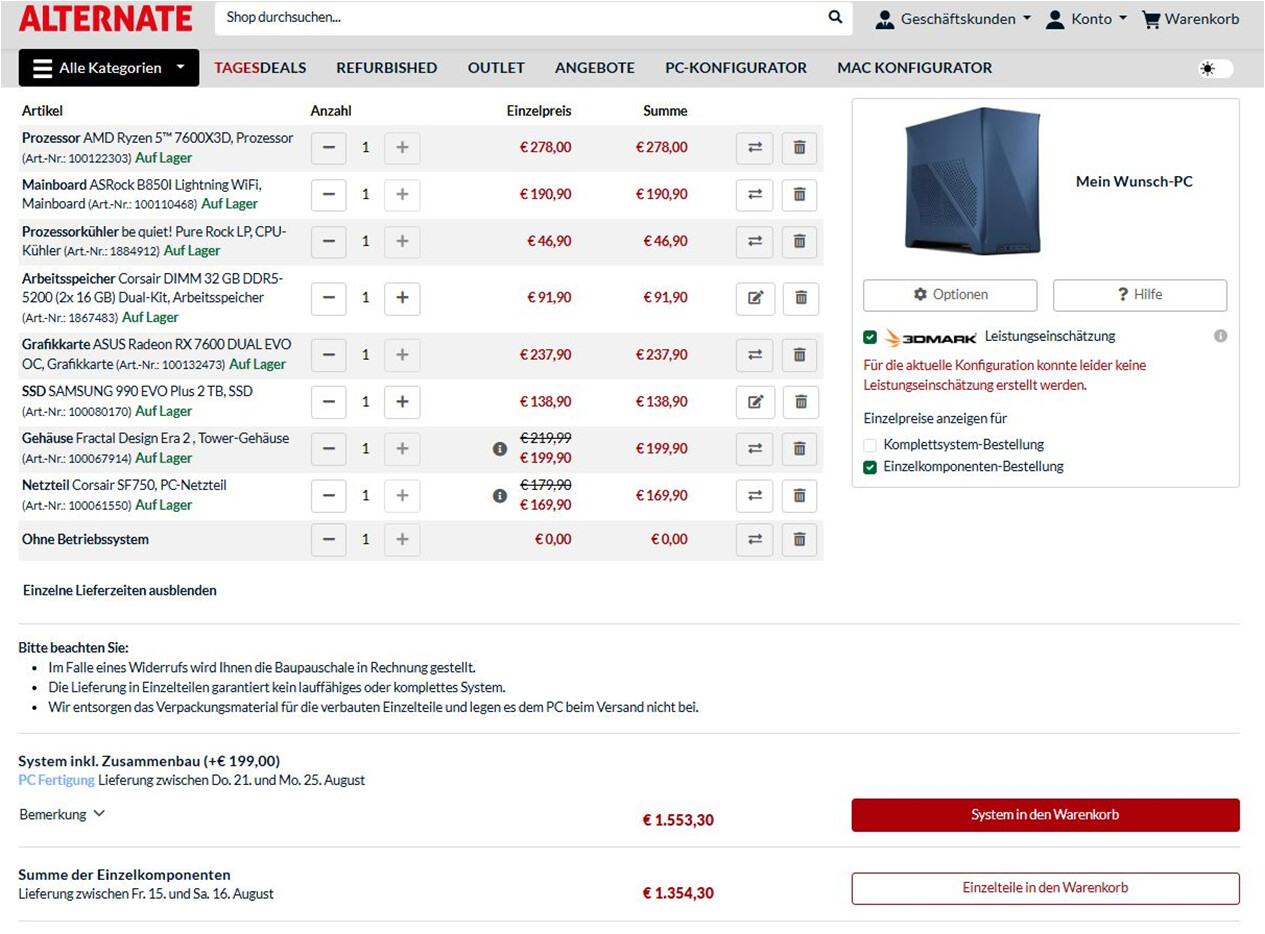Image resolution: width=1265 pixels, height=934 pixels.
Task: Open the Alle Kategorien dropdown
Action: coord(108,68)
